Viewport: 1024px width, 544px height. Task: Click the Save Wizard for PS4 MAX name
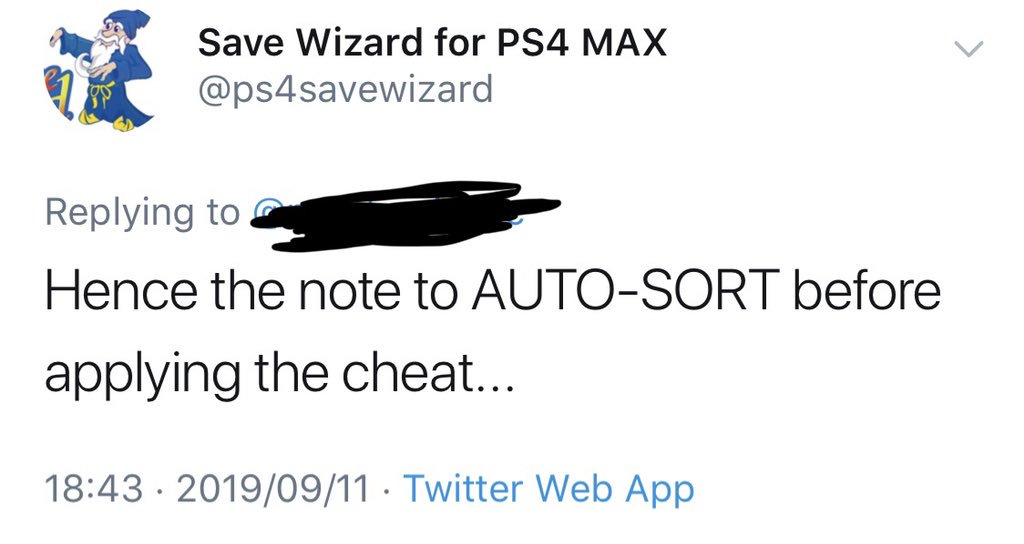click(432, 43)
